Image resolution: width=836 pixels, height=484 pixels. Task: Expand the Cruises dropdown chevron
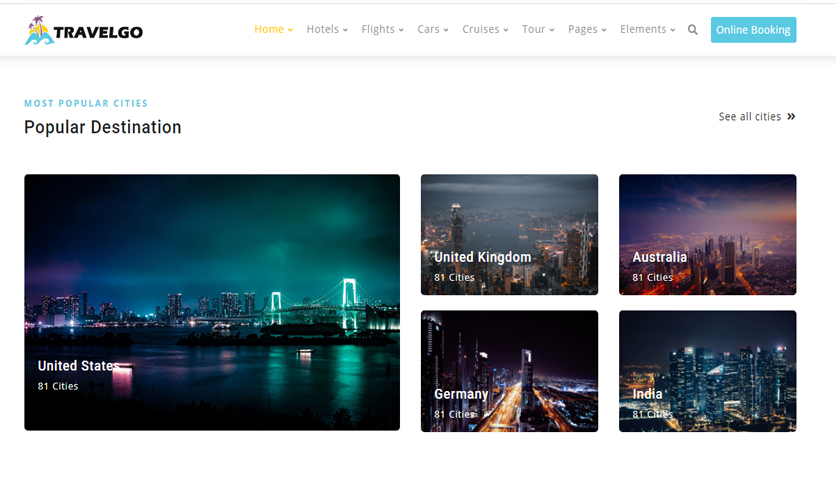click(505, 30)
